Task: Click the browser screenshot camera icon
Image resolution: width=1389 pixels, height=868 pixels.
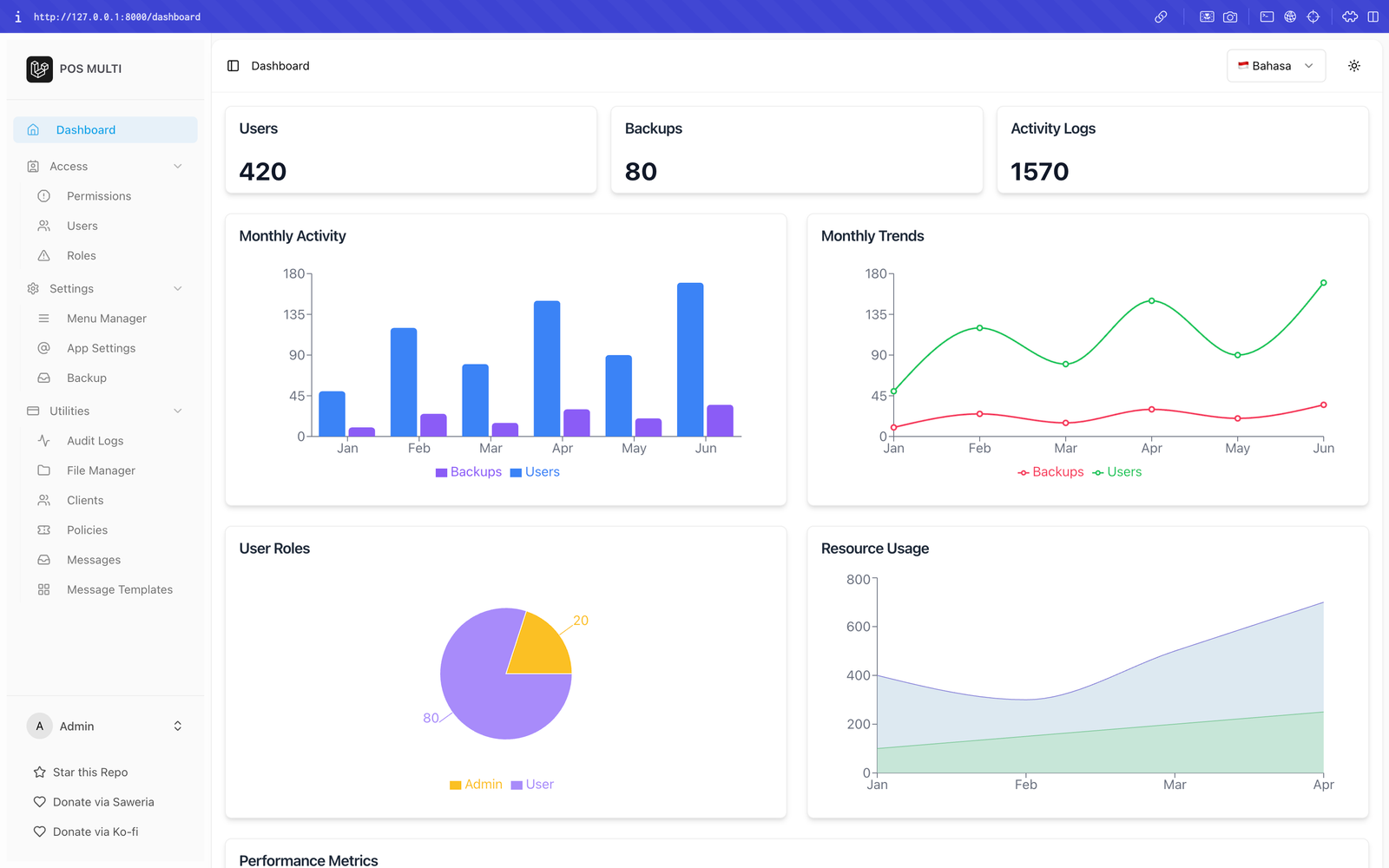Action: (1230, 16)
